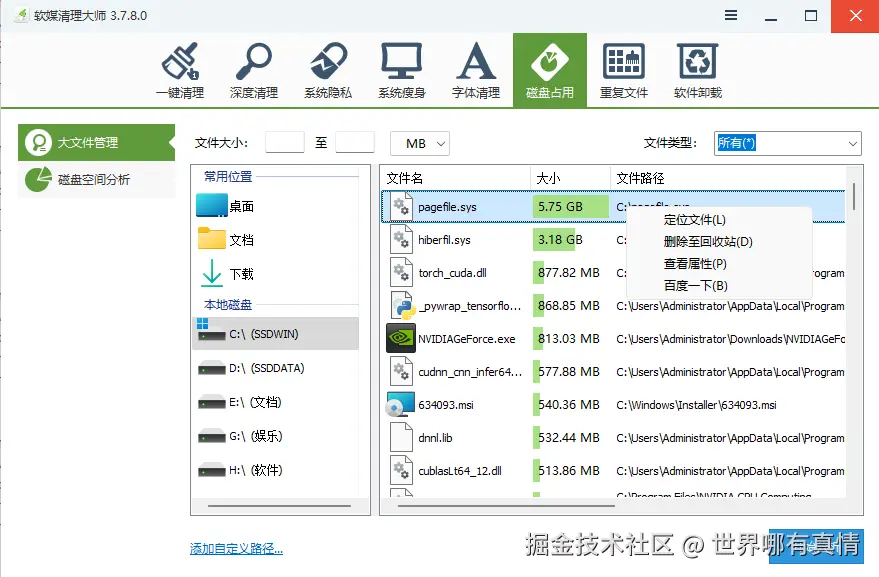Click the vertical scrollbar of file list
The width and height of the screenshot is (879, 577).
[854, 196]
